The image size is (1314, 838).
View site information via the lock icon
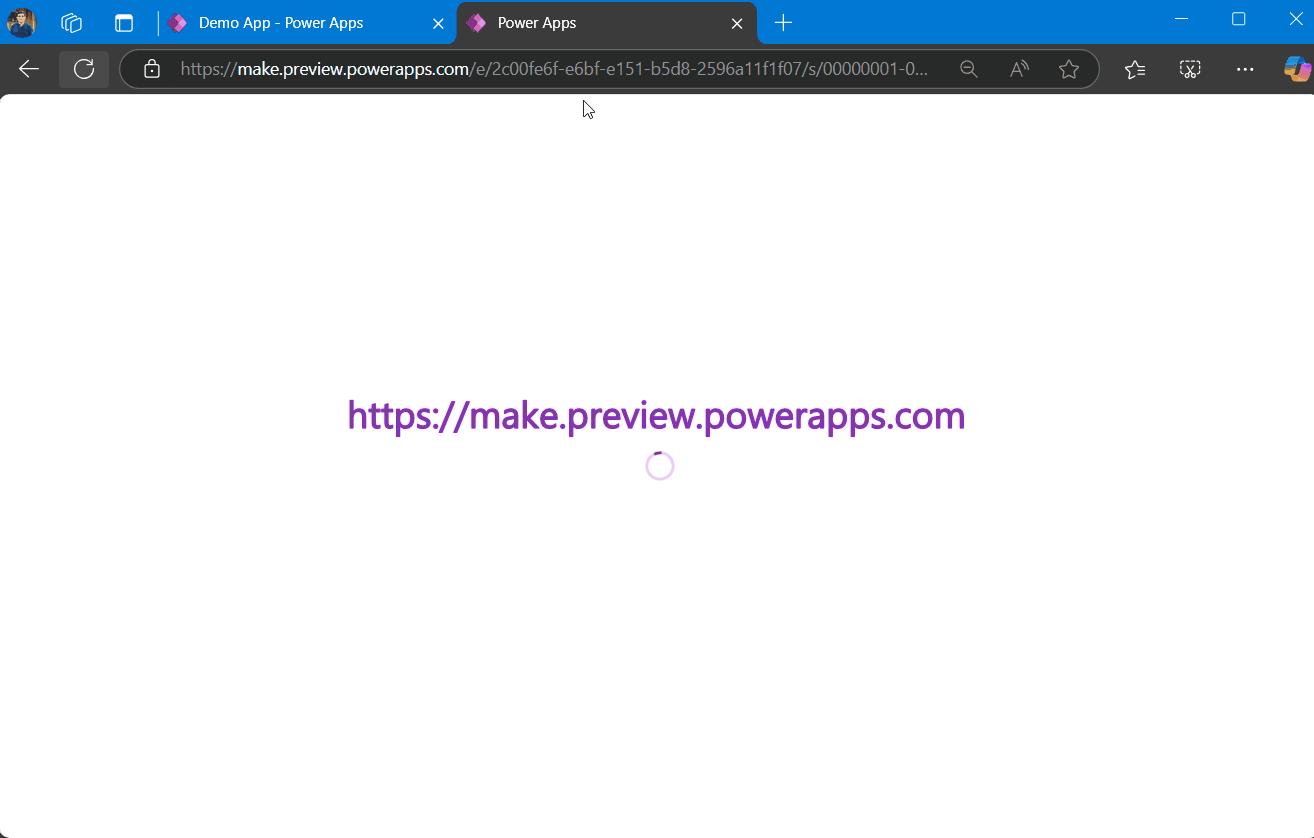(x=151, y=69)
